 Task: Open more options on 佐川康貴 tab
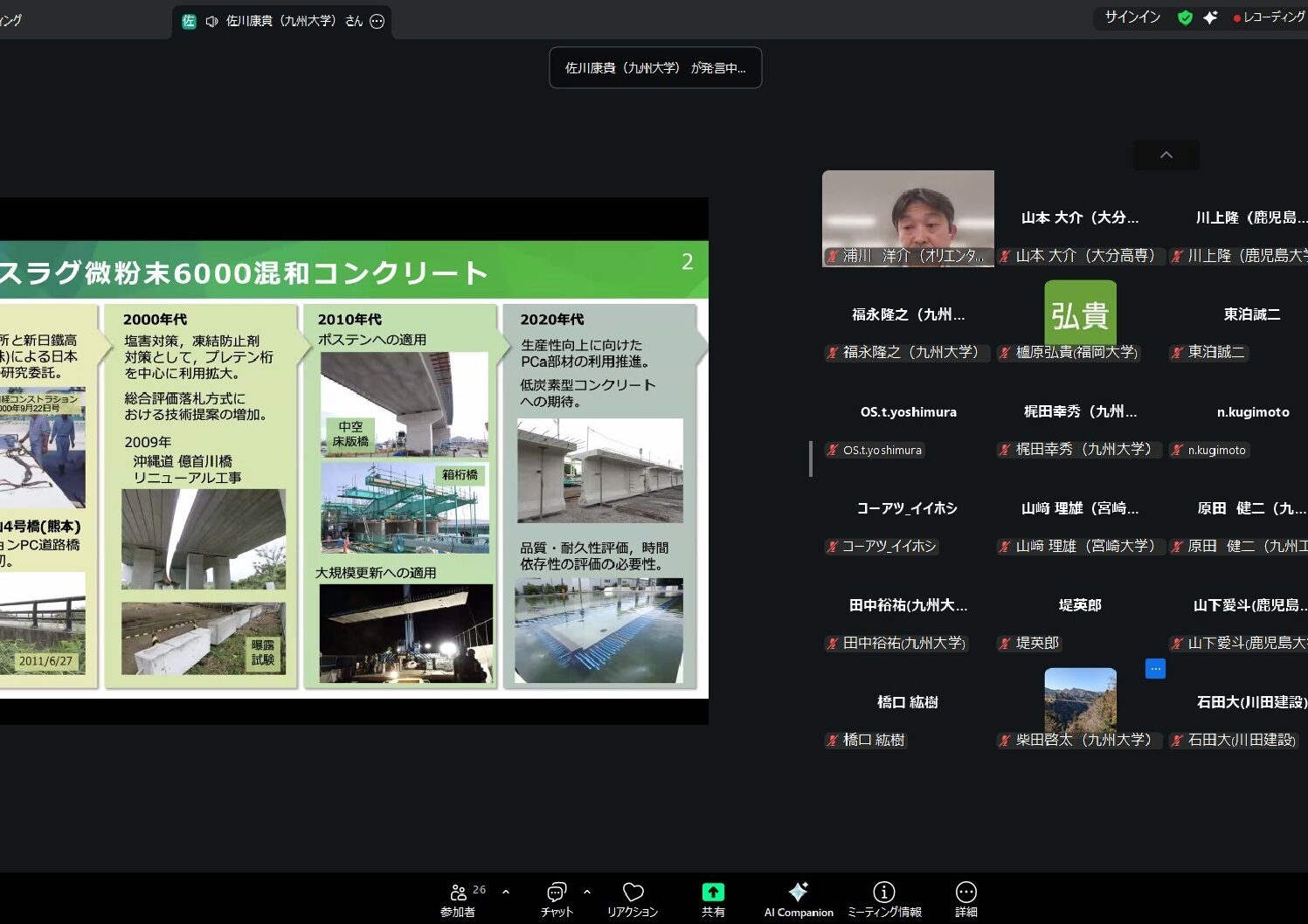pyautogui.click(x=377, y=21)
